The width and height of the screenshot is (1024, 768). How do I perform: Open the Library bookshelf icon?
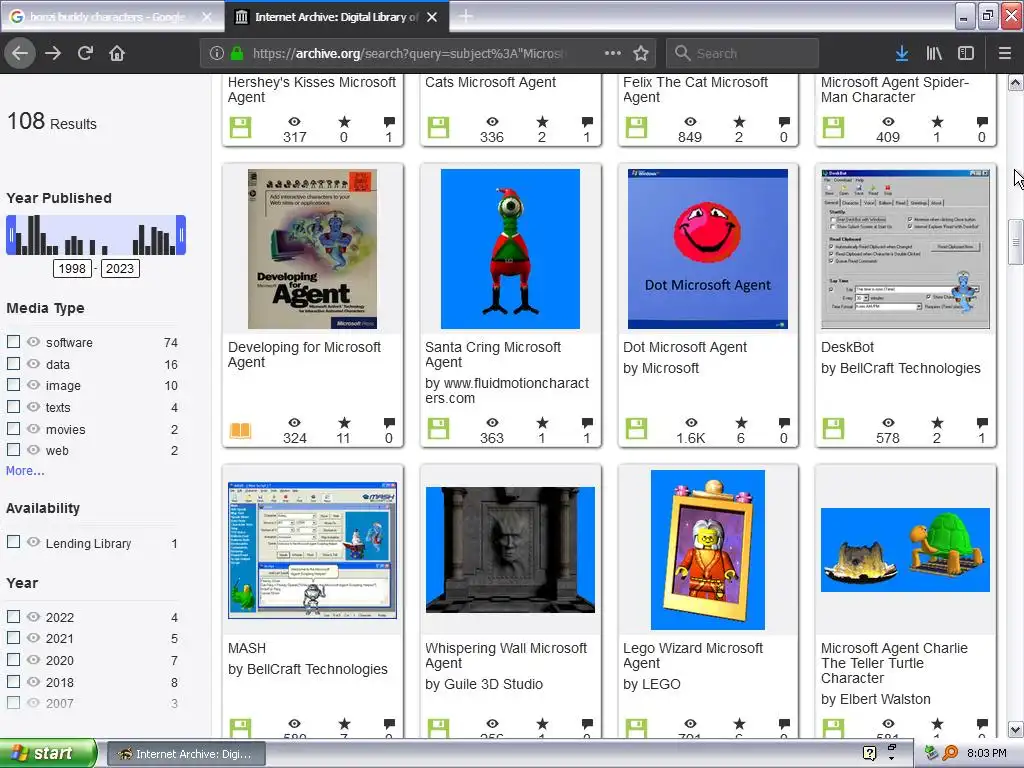click(934, 53)
